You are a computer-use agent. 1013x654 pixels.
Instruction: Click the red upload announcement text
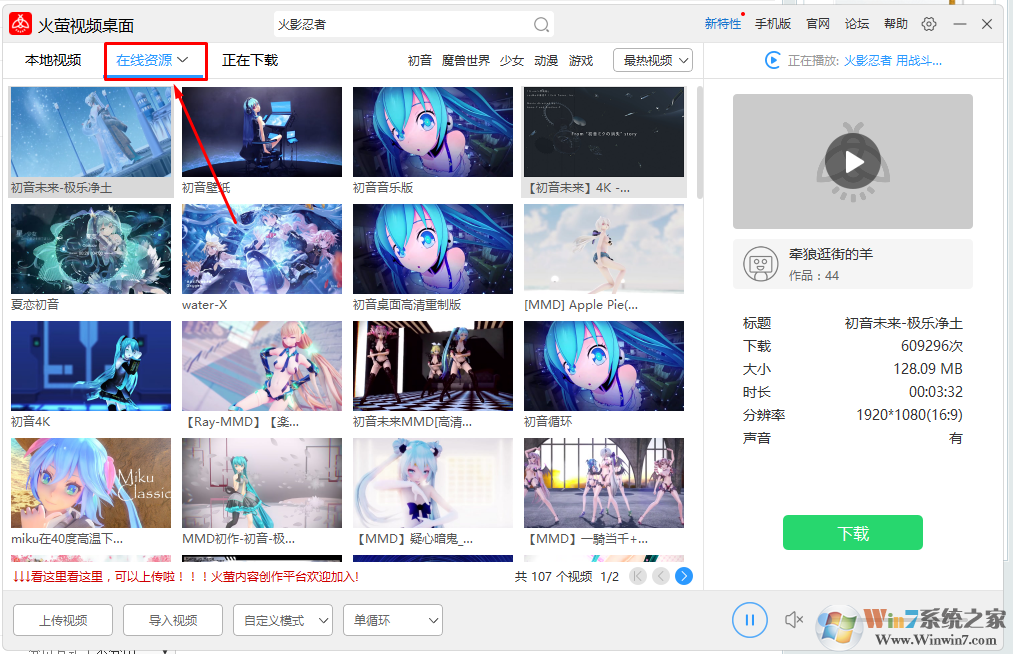click(x=185, y=576)
